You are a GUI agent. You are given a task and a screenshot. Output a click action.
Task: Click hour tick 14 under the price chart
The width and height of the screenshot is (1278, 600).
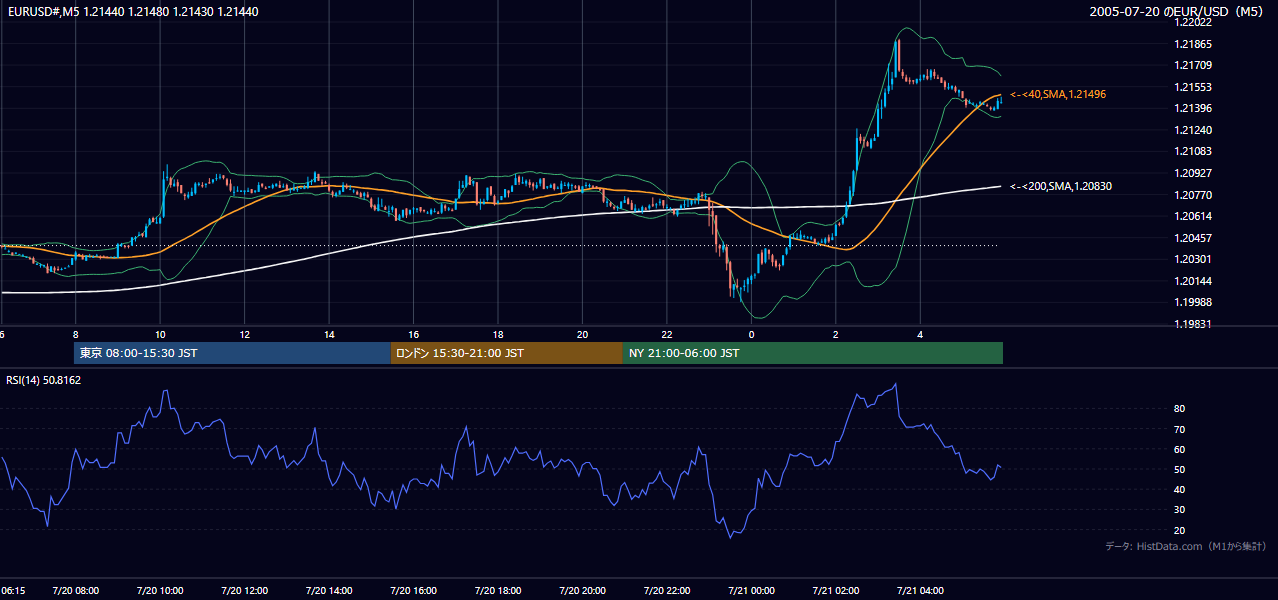[x=329, y=334]
